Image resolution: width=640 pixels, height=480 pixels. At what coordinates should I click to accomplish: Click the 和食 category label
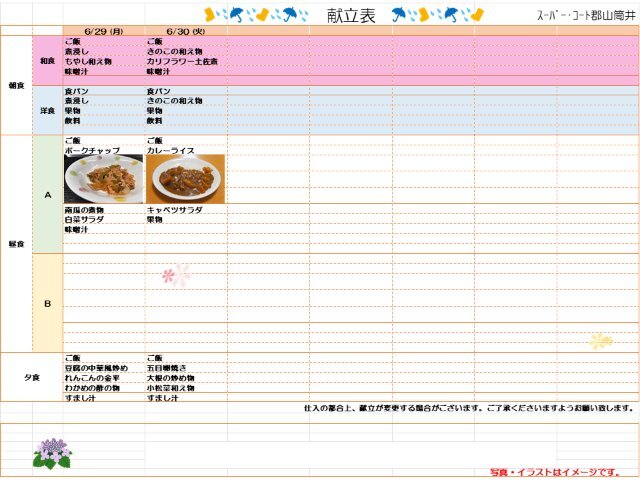click(47, 61)
